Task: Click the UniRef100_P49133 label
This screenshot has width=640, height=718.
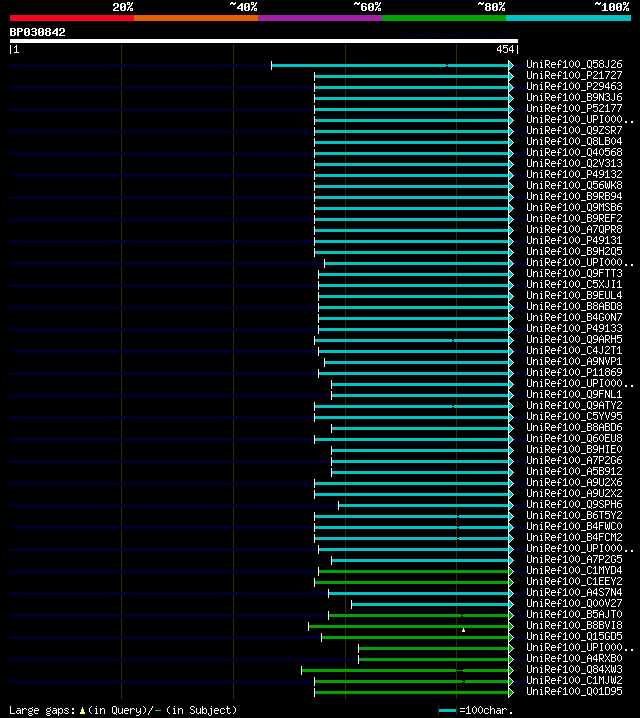Action: click(x=574, y=328)
